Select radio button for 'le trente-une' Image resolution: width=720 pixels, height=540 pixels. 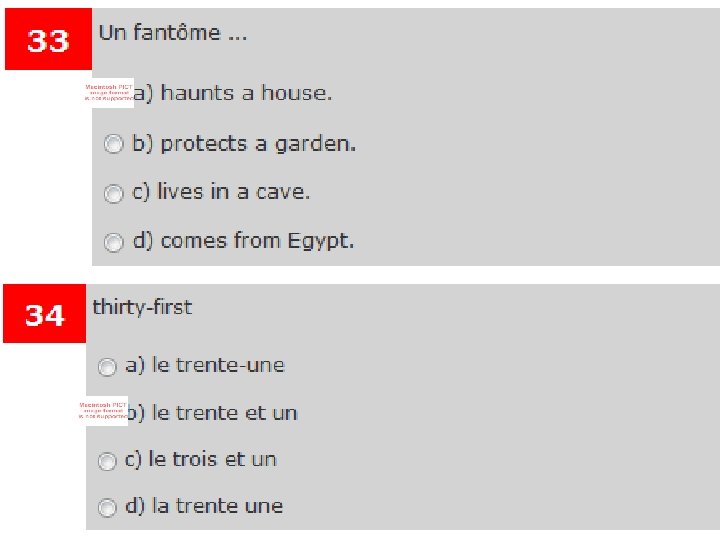tap(107, 366)
